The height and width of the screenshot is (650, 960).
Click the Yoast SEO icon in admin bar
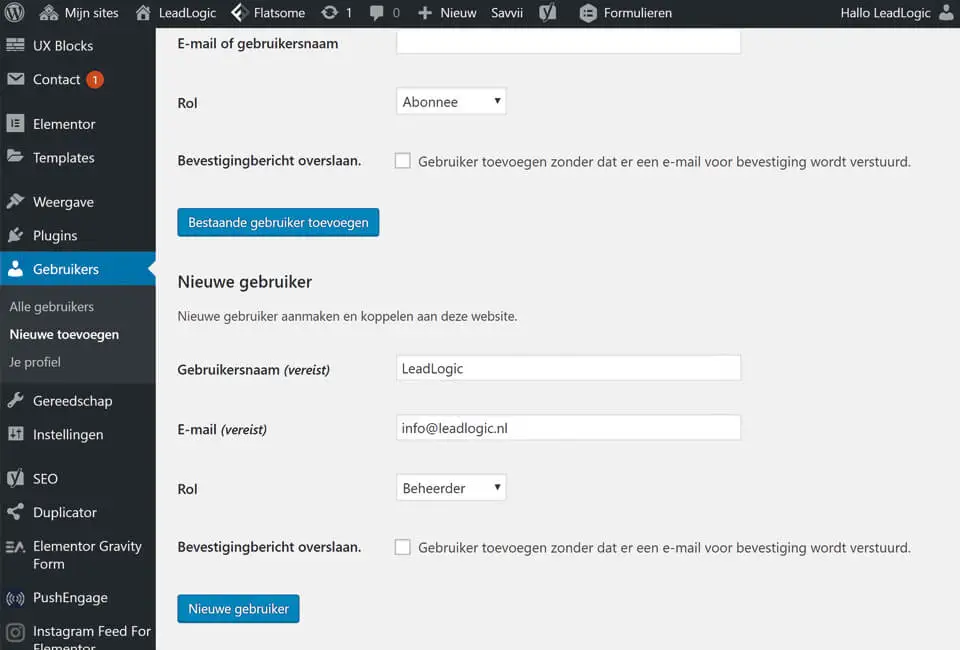pos(548,13)
